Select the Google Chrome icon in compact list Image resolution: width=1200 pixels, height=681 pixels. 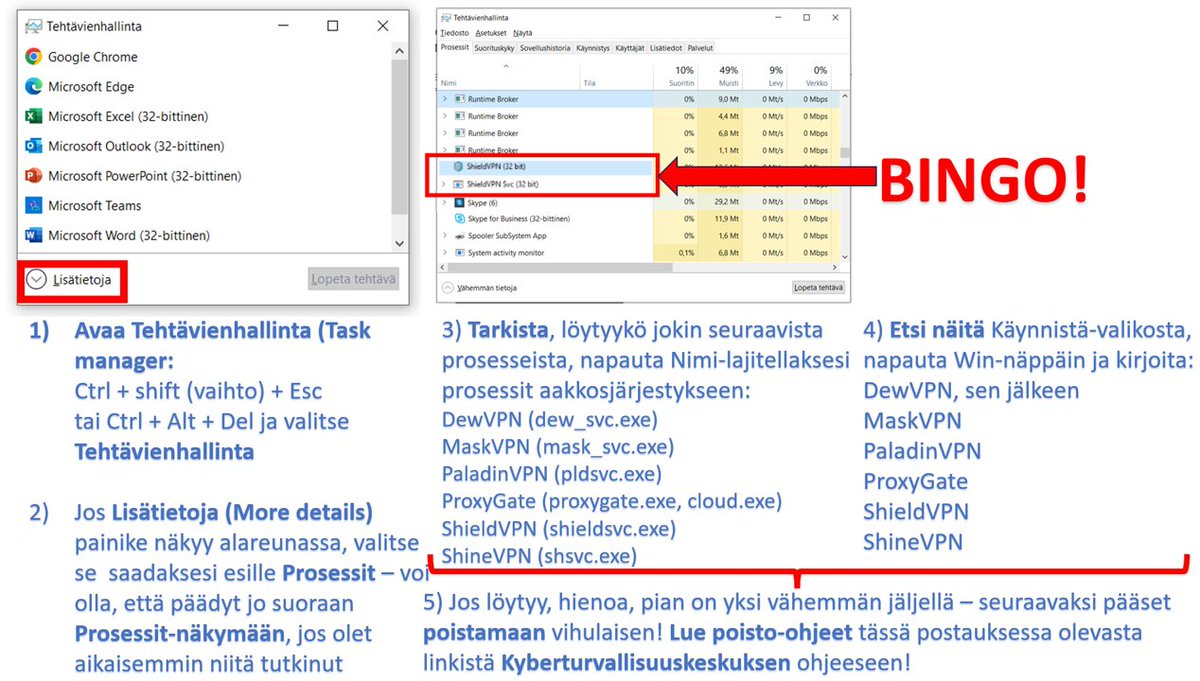pos(33,57)
